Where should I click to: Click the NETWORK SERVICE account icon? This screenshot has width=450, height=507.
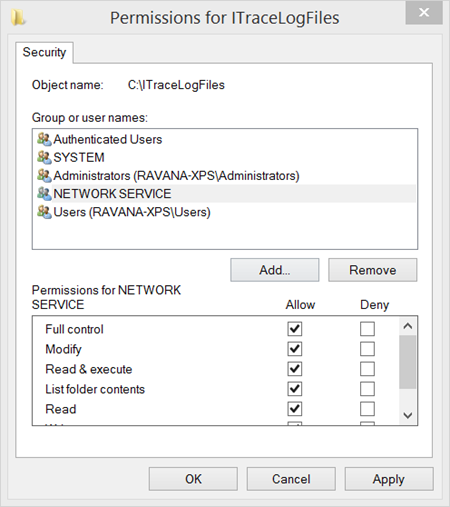coord(44,194)
